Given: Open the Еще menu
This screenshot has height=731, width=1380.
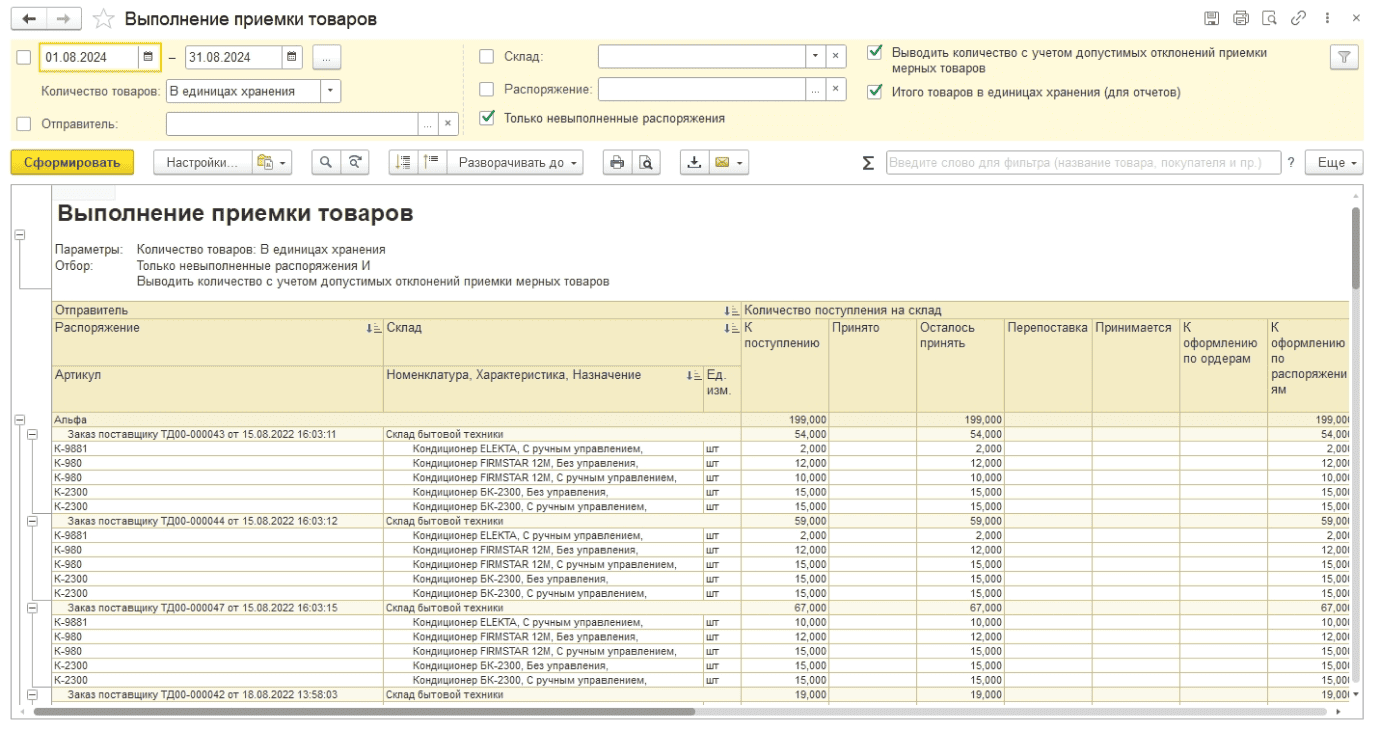Looking at the screenshot, I should click(x=1333, y=163).
